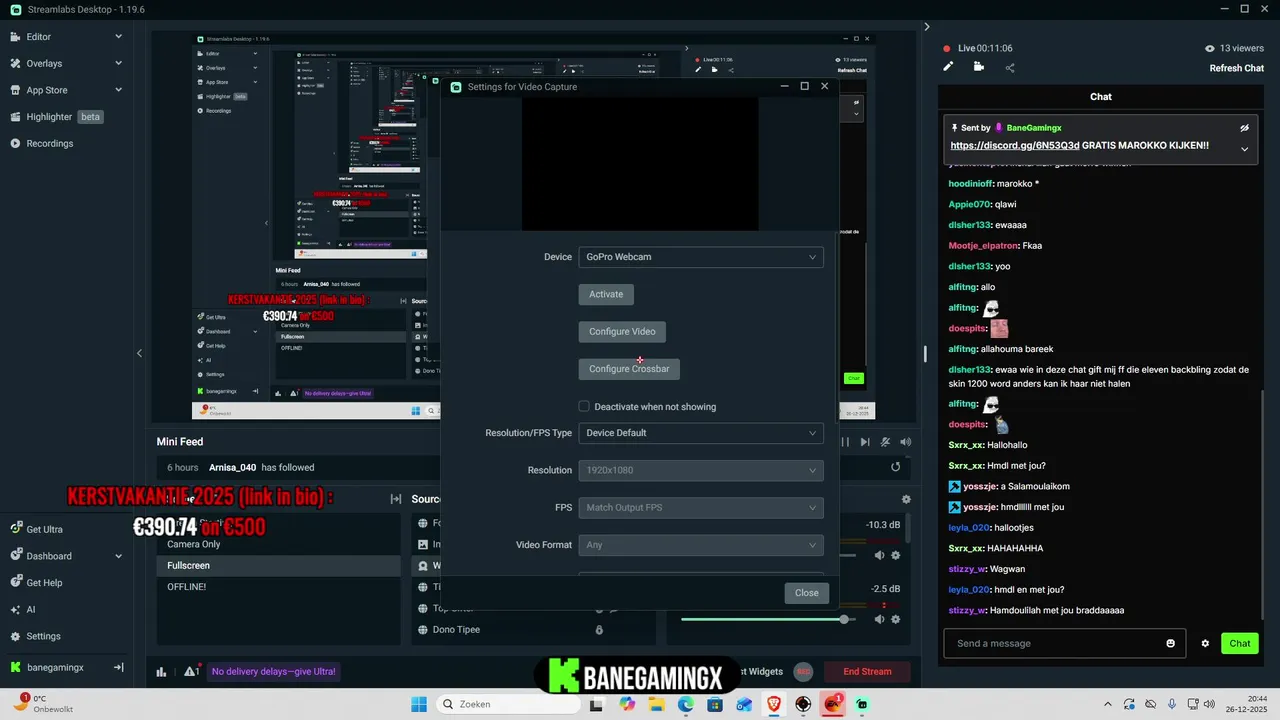Click Configure Video button
This screenshot has height=720, width=1280.
(x=622, y=332)
